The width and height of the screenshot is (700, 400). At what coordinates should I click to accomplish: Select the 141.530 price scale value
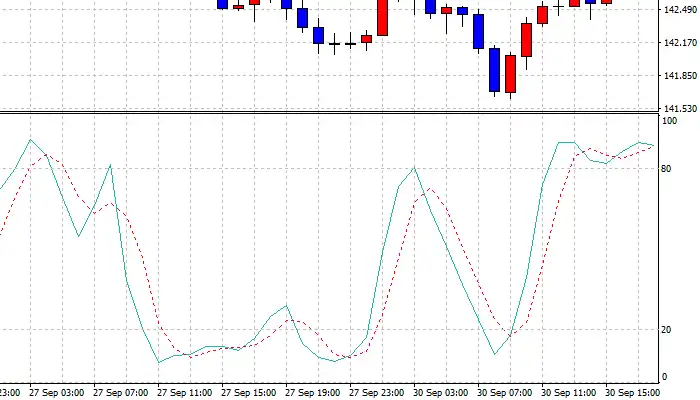(679, 108)
